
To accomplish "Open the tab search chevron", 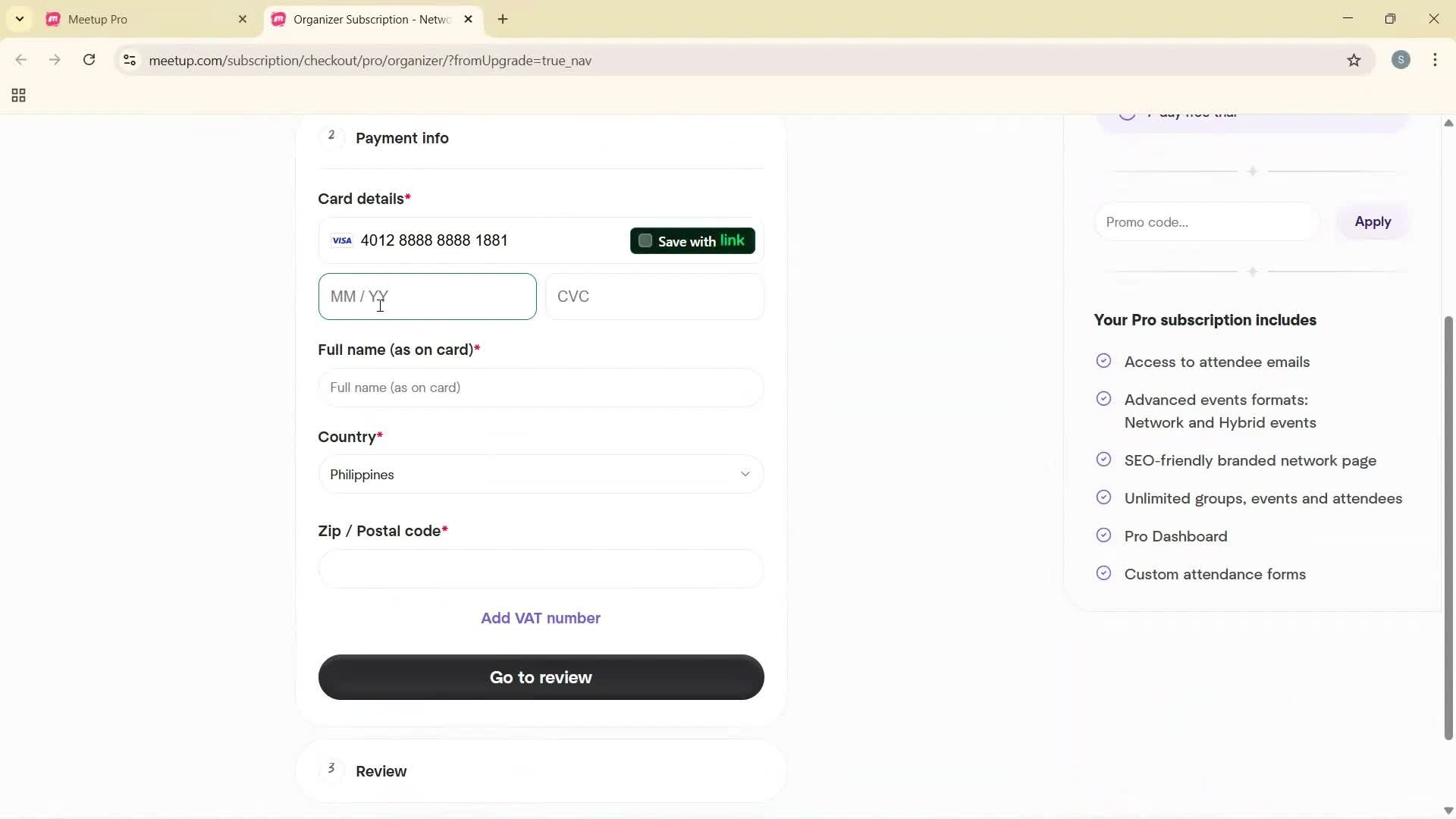I will 19,19.
